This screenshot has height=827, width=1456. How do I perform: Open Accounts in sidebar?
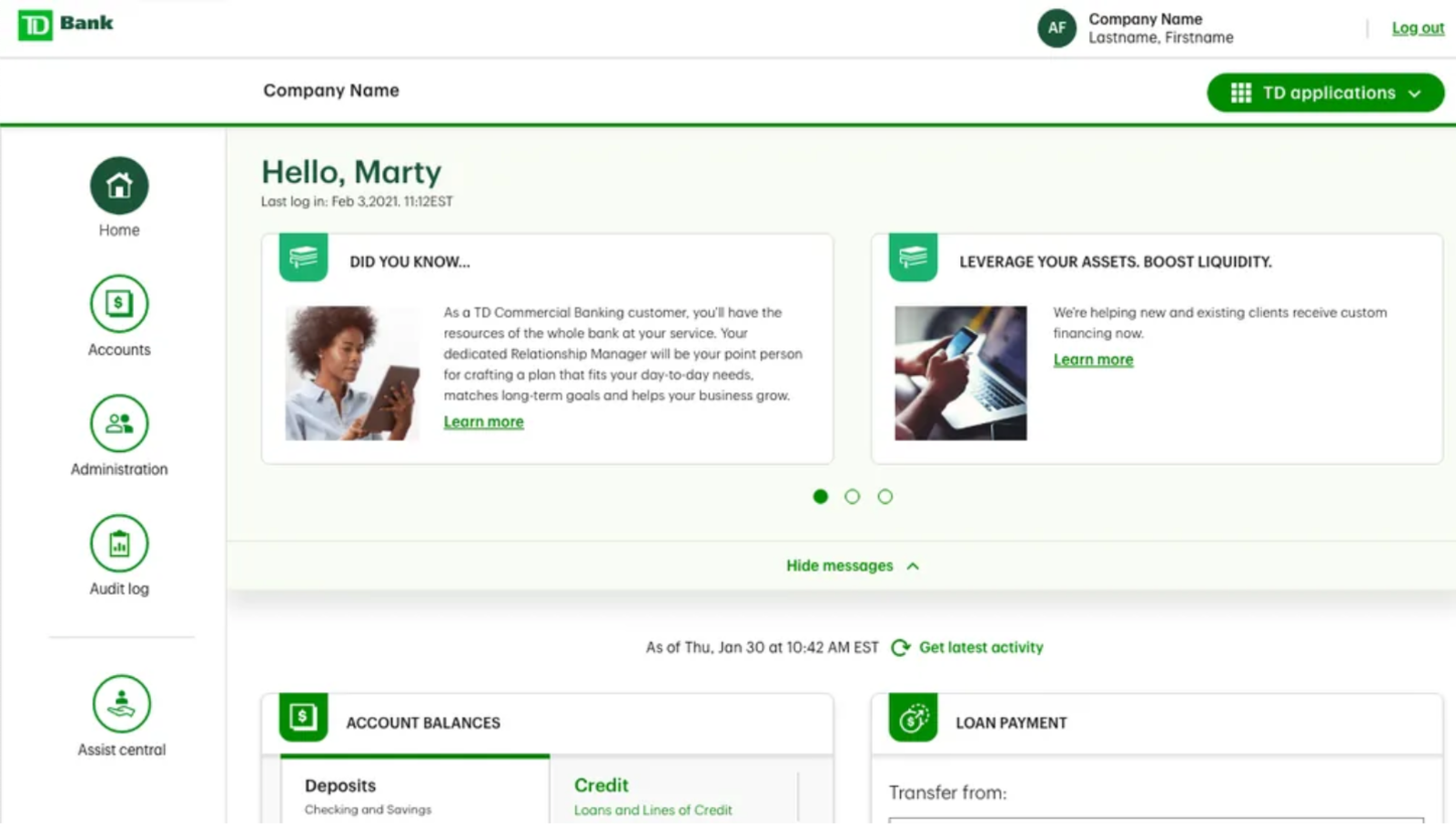coord(119,316)
